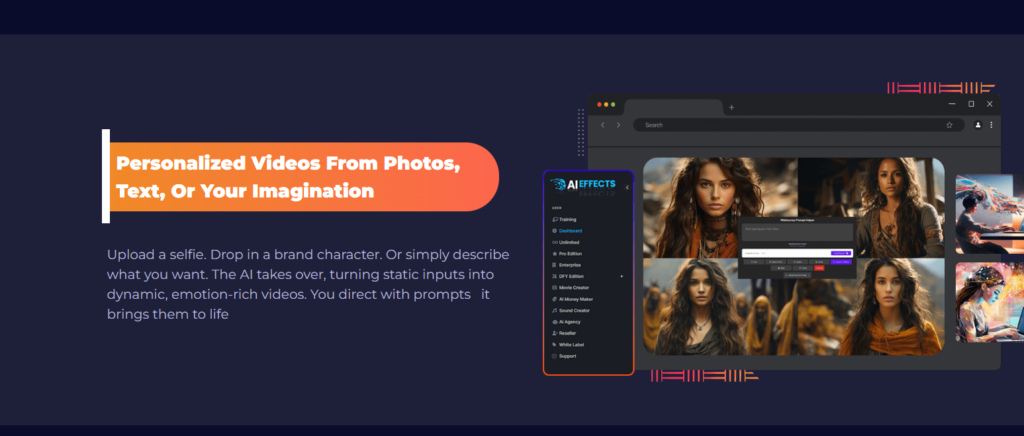The height and width of the screenshot is (436, 1024).
Task: Expand DFY Edition with the plus
Action: [621, 276]
